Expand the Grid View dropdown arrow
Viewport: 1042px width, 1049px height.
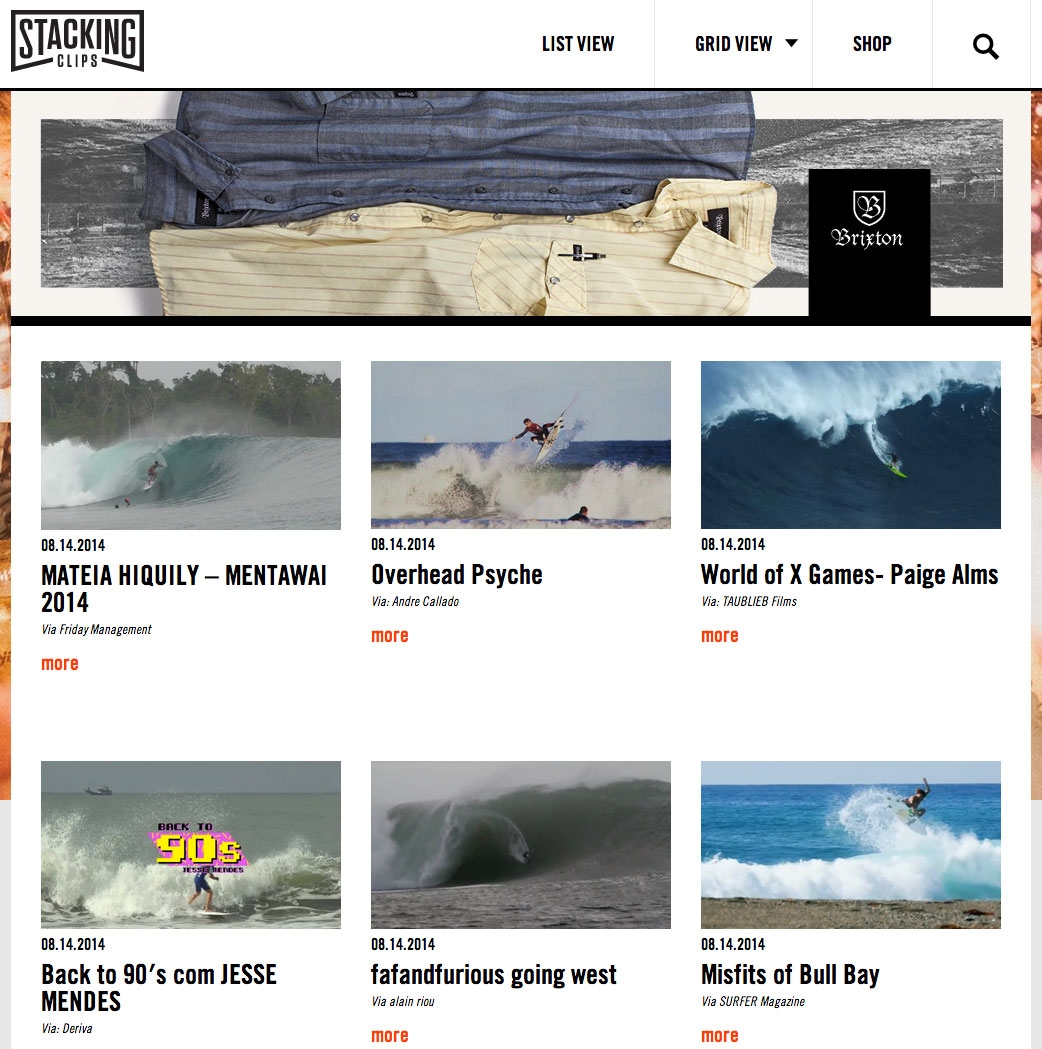(791, 43)
